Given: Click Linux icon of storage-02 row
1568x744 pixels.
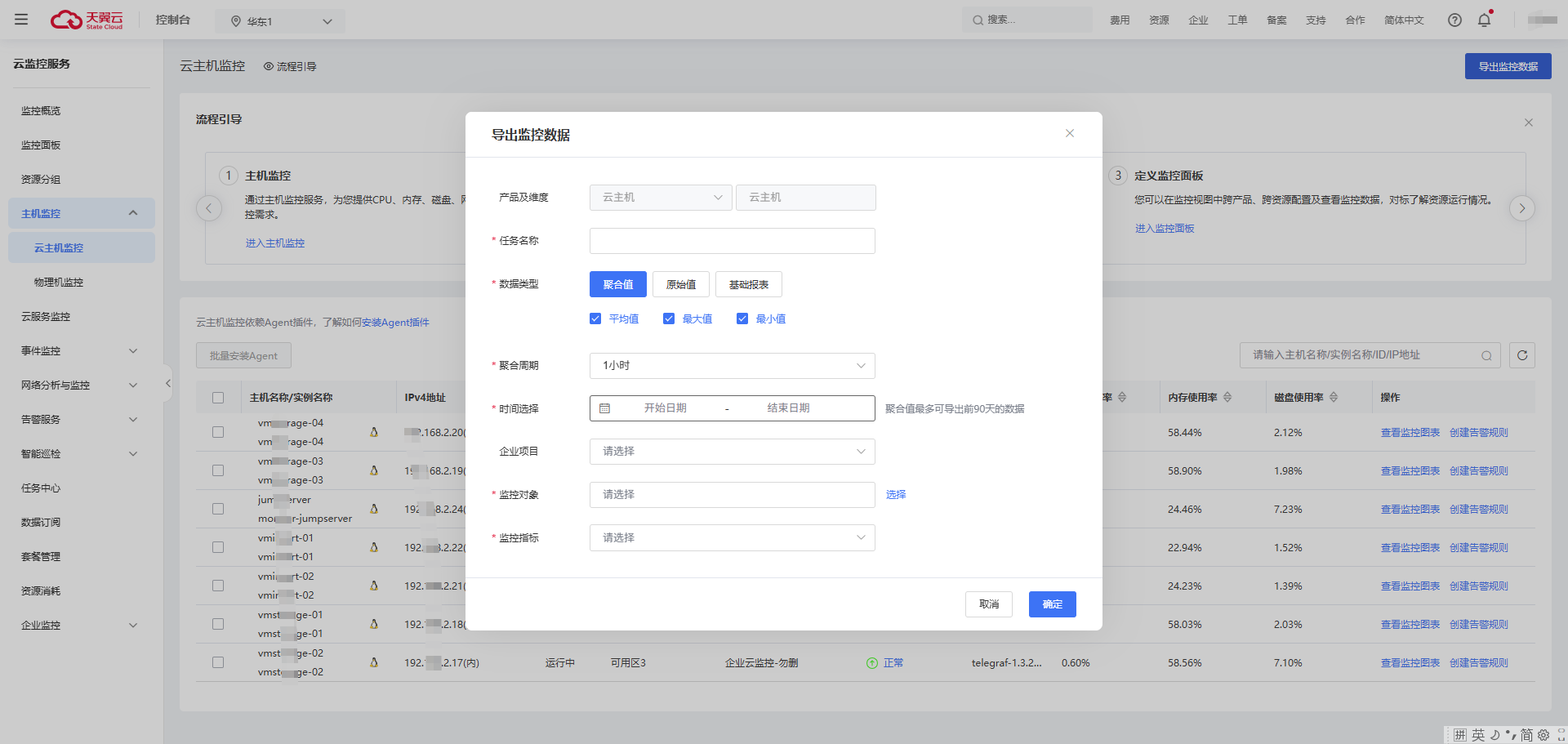Looking at the screenshot, I should [x=374, y=662].
